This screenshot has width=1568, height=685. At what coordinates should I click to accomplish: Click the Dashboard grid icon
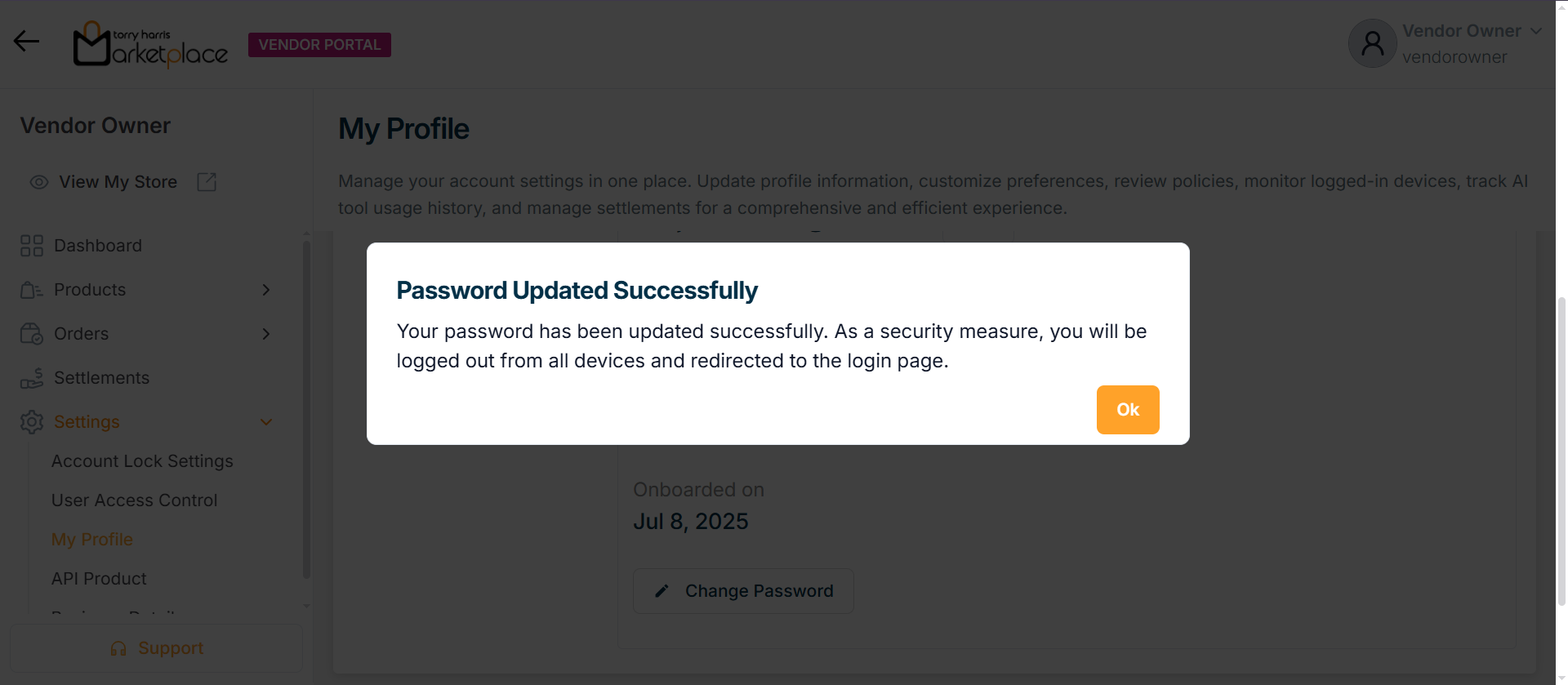[32, 246]
